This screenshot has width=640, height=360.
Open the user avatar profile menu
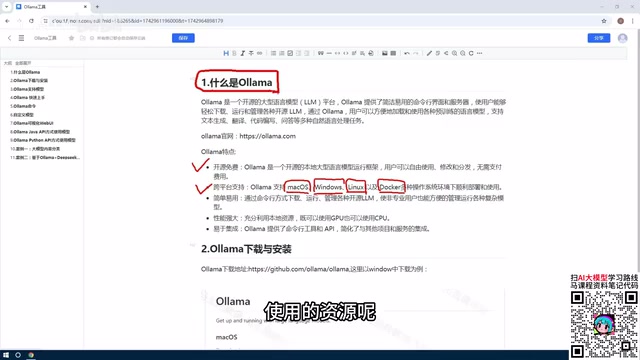[622, 38]
